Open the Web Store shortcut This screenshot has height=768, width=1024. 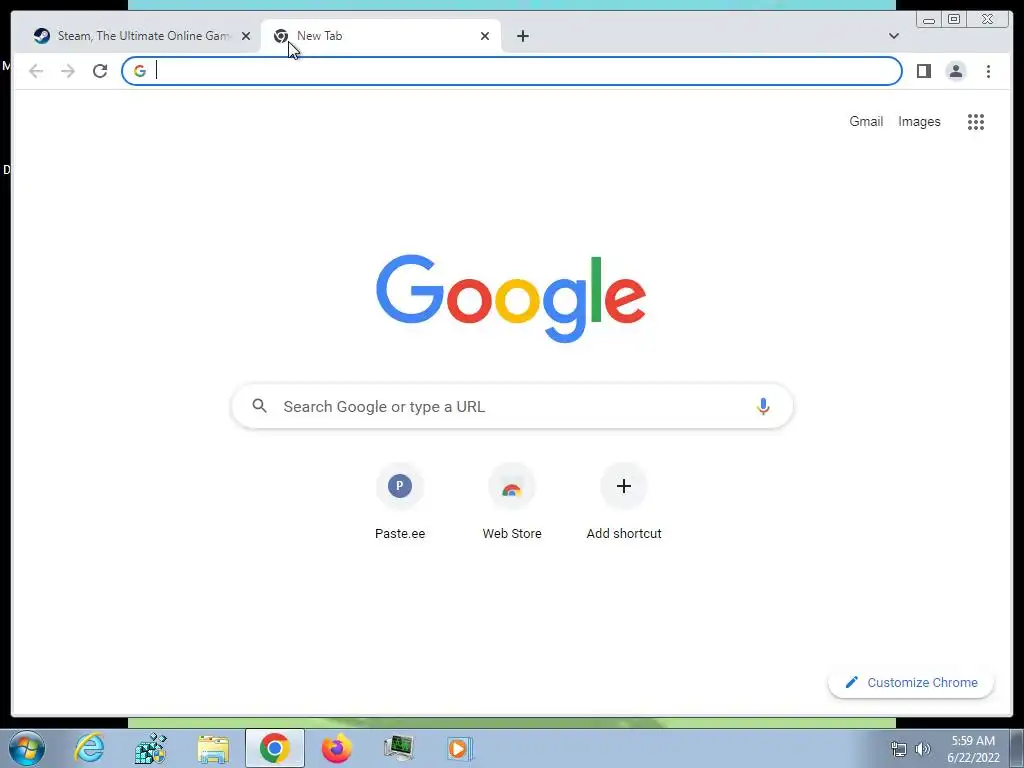click(511, 503)
